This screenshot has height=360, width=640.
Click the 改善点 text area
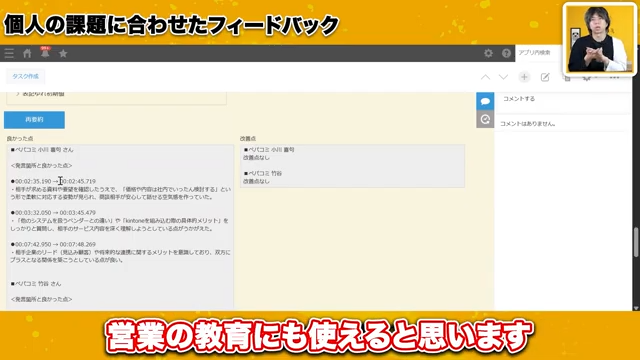352,166
